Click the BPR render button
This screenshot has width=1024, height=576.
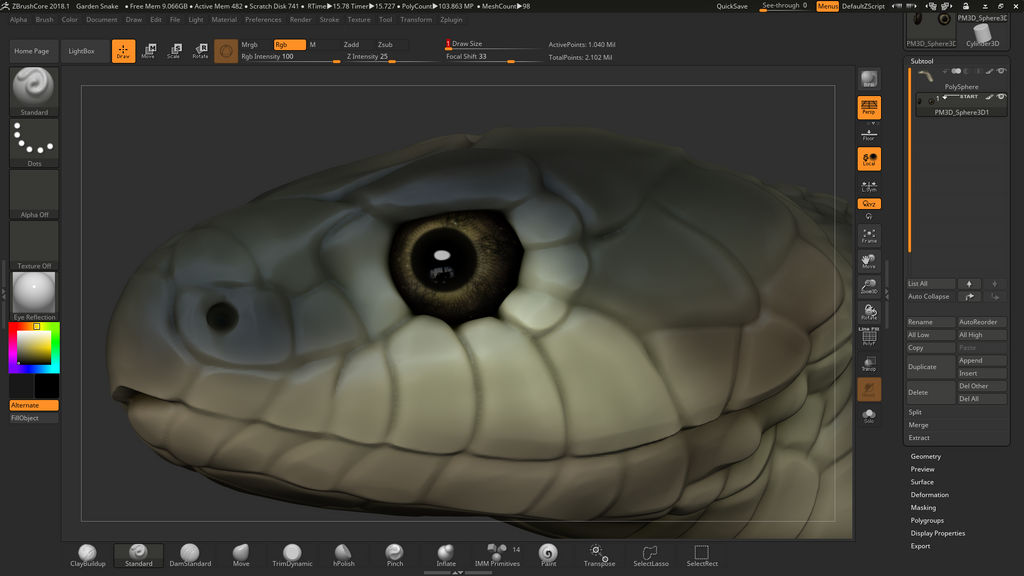click(869, 80)
